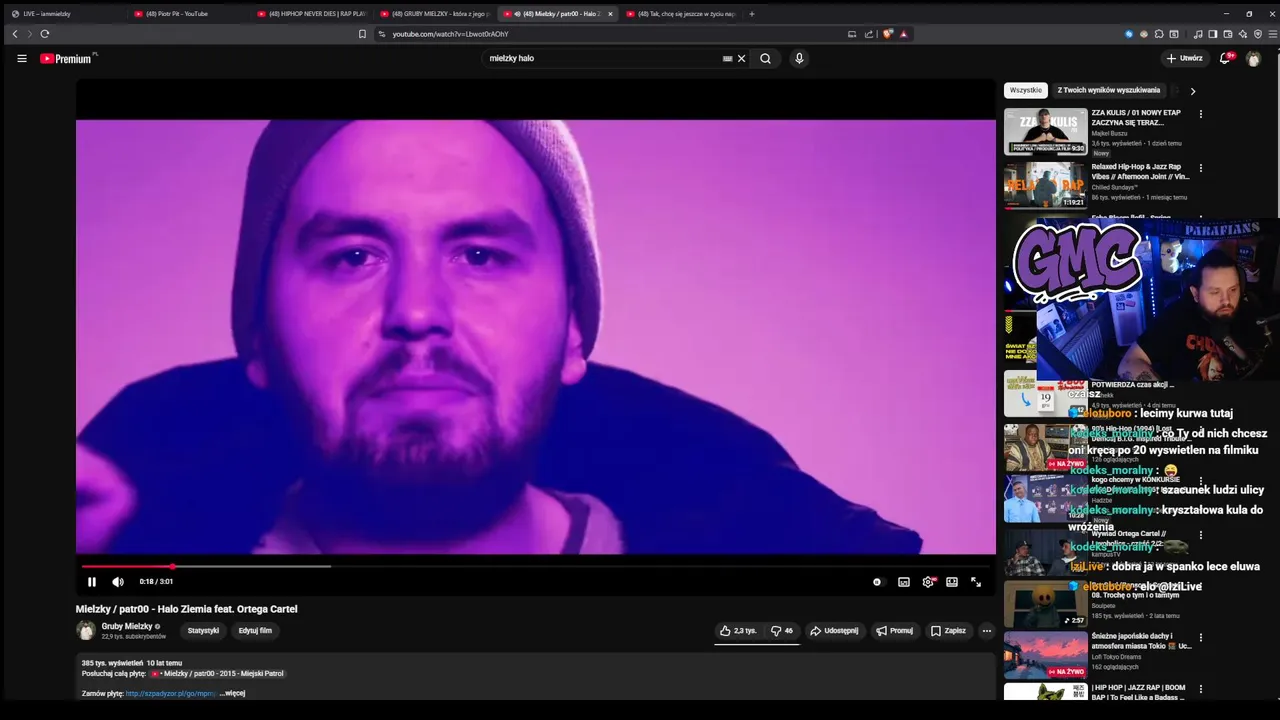Screen dimensions: 1280x720
Task: Open Brave Shields lion icon
Action: tap(887, 34)
